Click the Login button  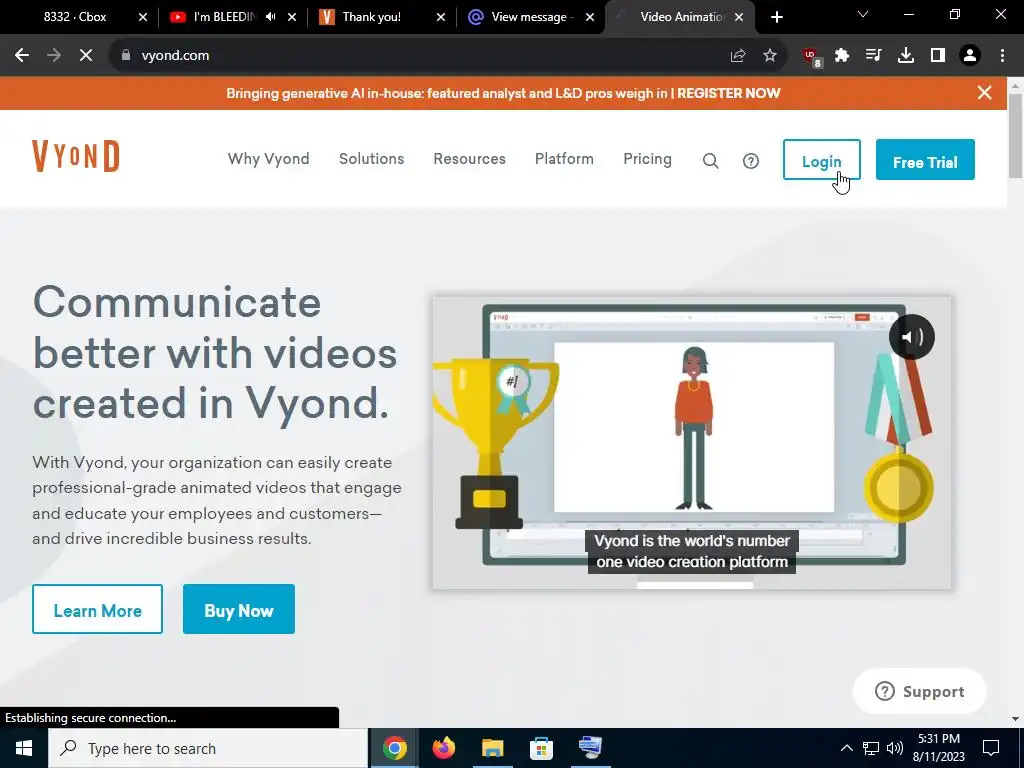(x=822, y=159)
